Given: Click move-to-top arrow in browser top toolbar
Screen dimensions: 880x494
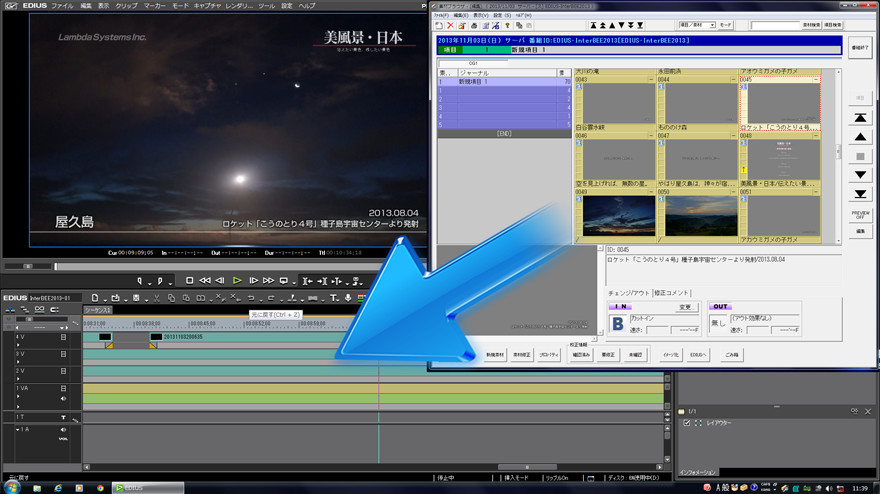Looking at the screenshot, I should 593,25.
